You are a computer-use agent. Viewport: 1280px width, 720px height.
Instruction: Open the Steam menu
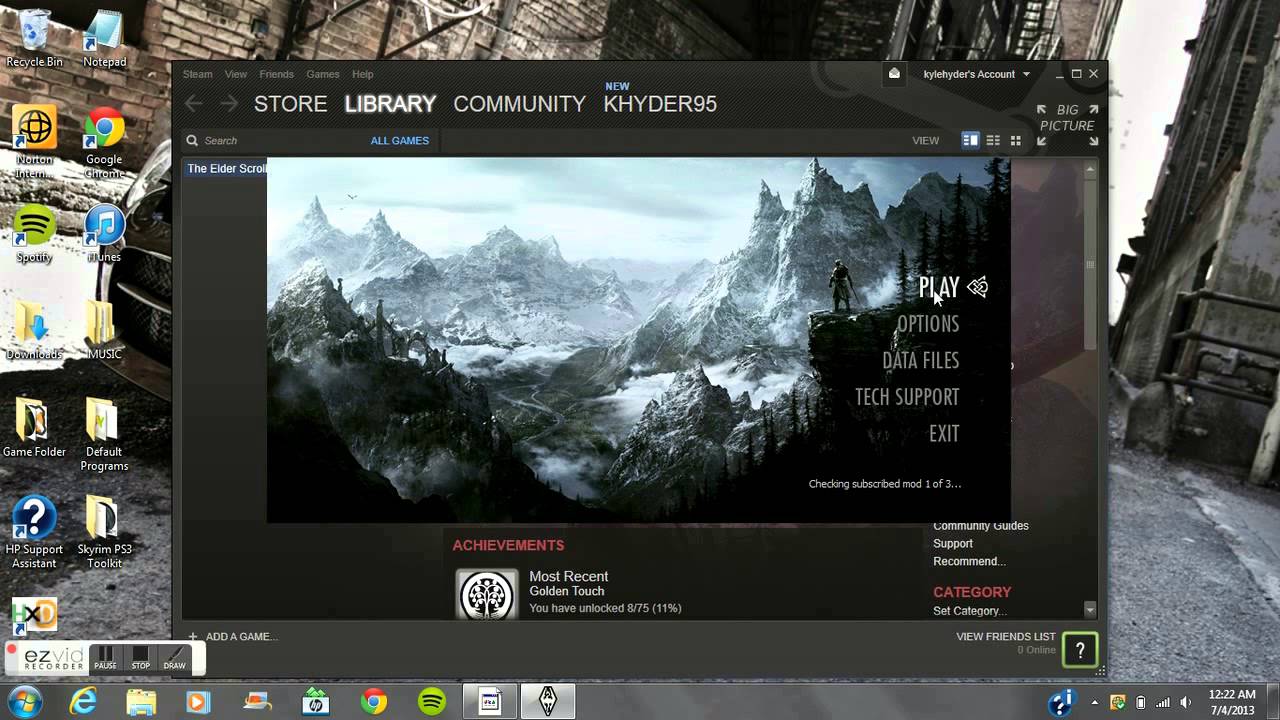point(197,74)
